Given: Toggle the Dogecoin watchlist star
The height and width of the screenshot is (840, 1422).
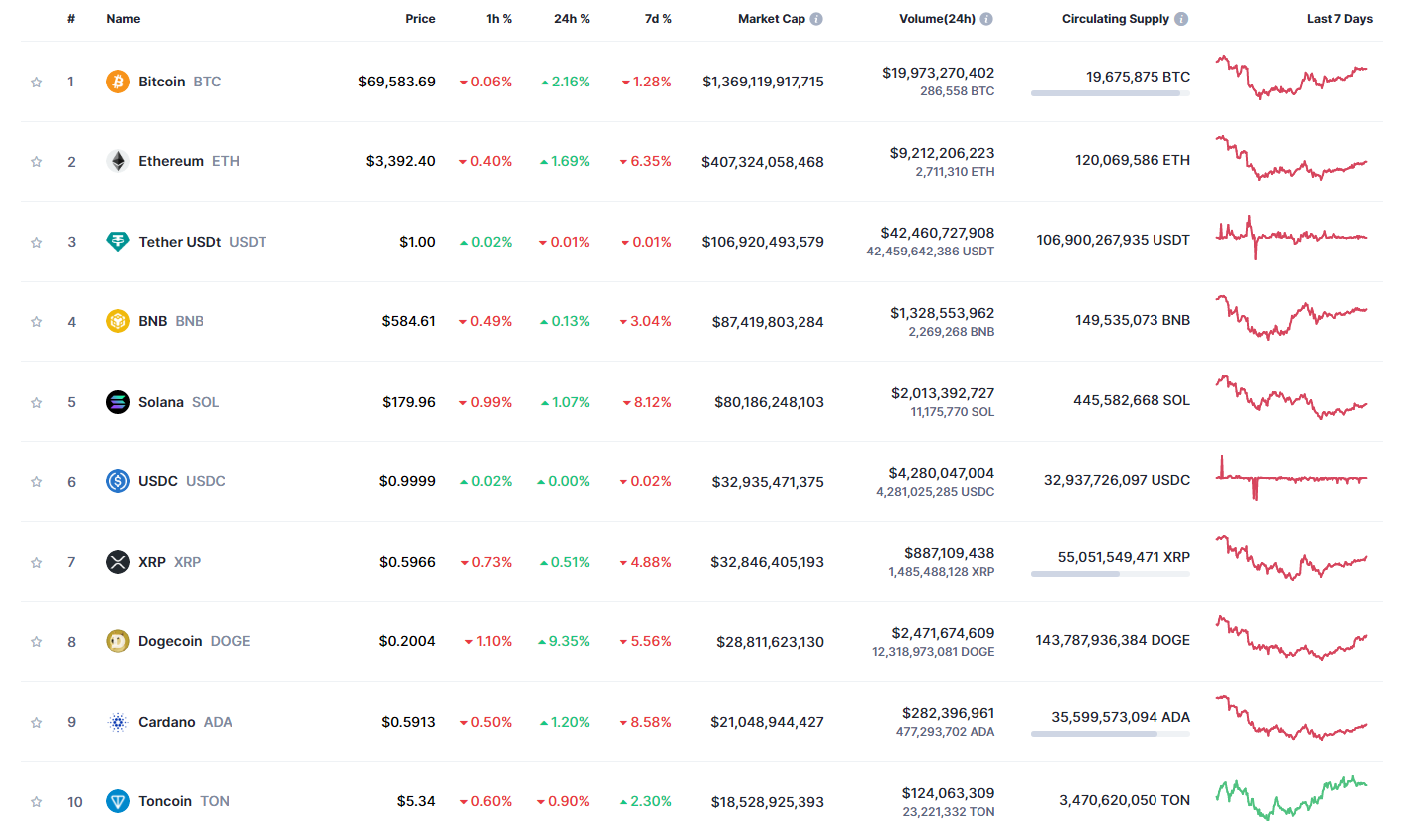Looking at the screenshot, I should click(37, 641).
